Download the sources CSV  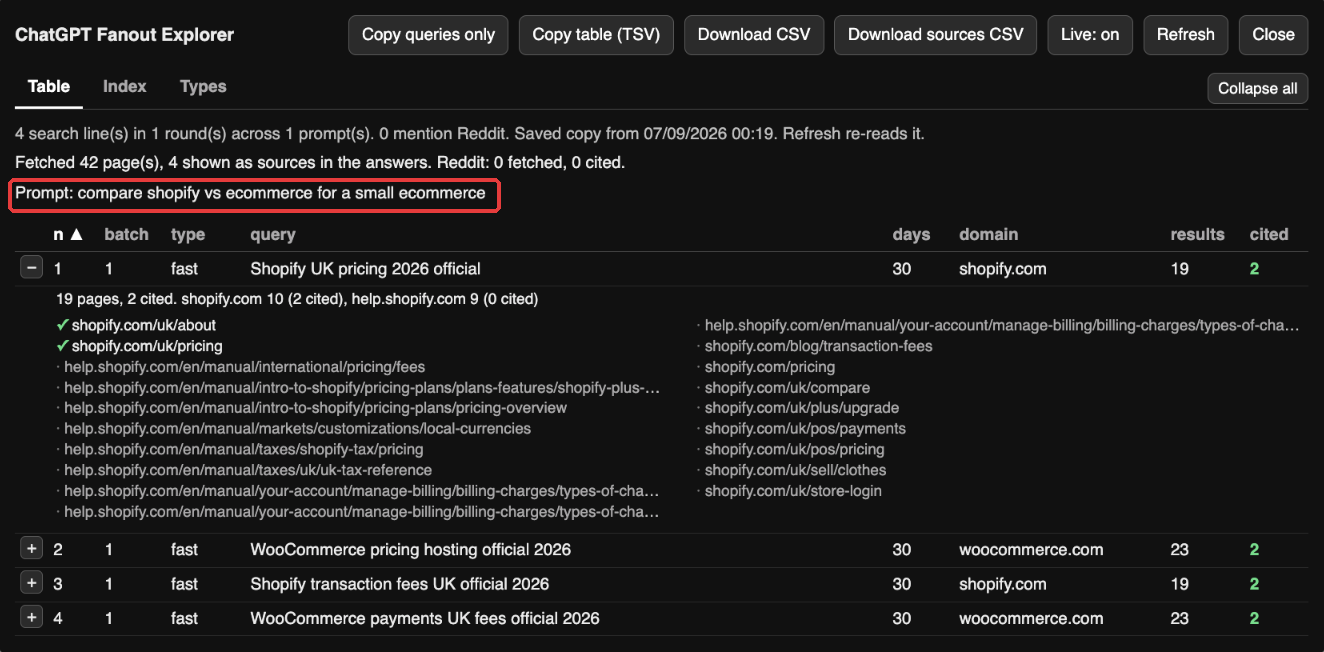935,34
